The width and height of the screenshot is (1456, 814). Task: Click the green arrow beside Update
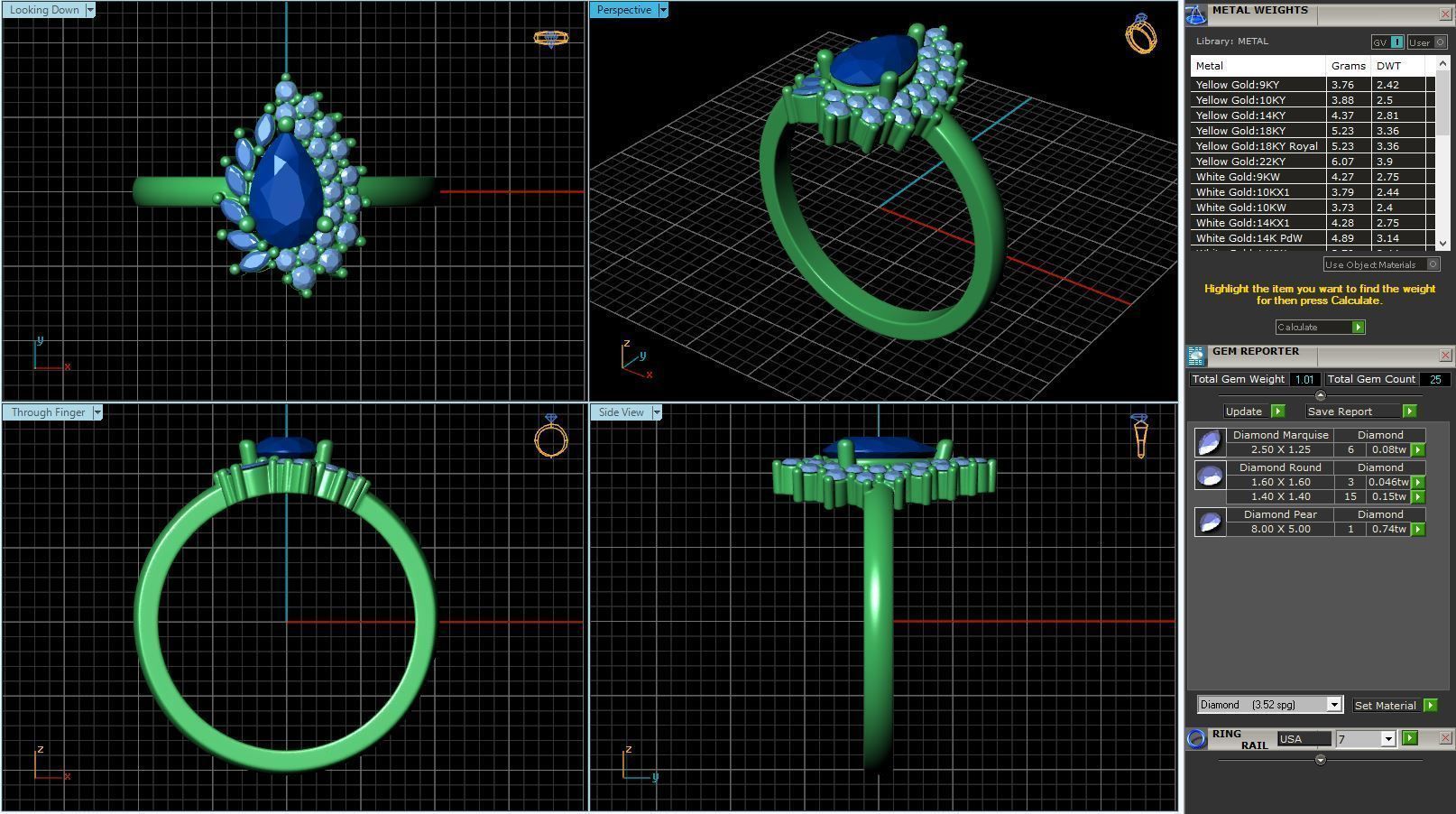(x=1277, y=412)
